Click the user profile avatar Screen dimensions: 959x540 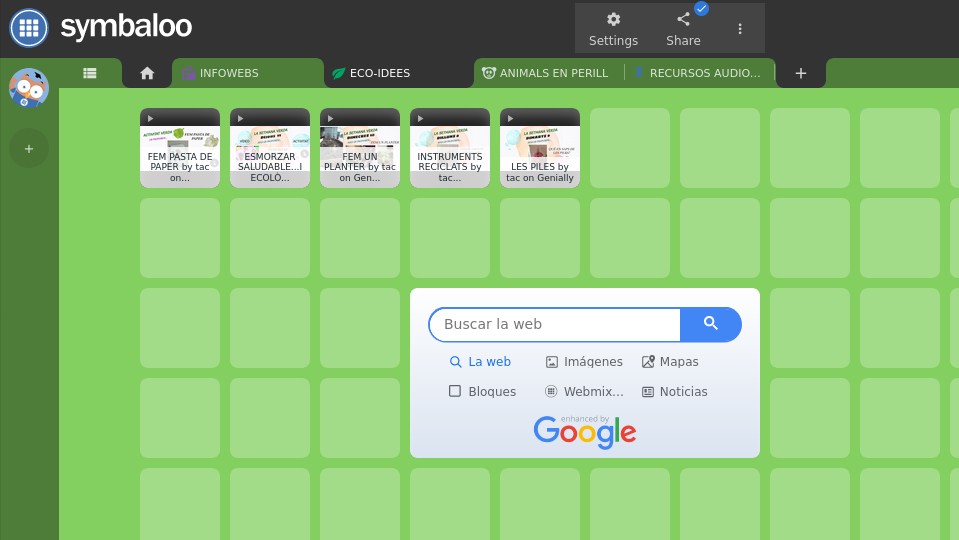pos(29,89)
